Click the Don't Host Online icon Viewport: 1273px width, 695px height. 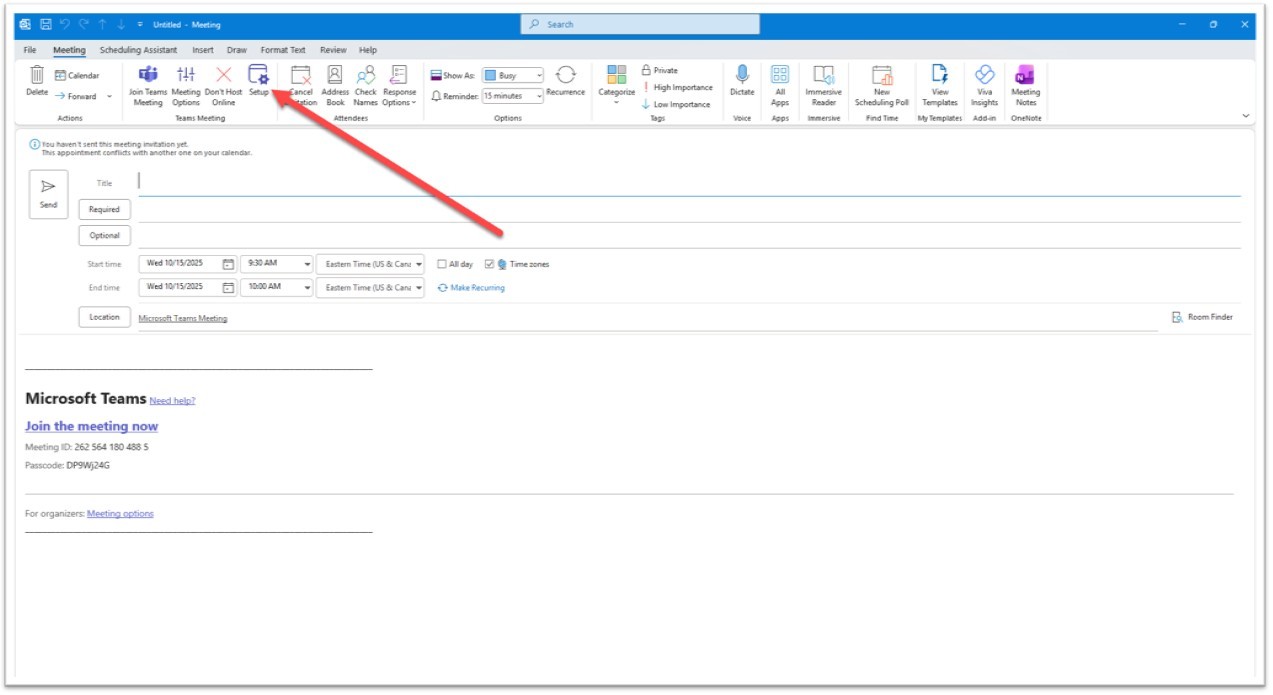click(223, 76)
